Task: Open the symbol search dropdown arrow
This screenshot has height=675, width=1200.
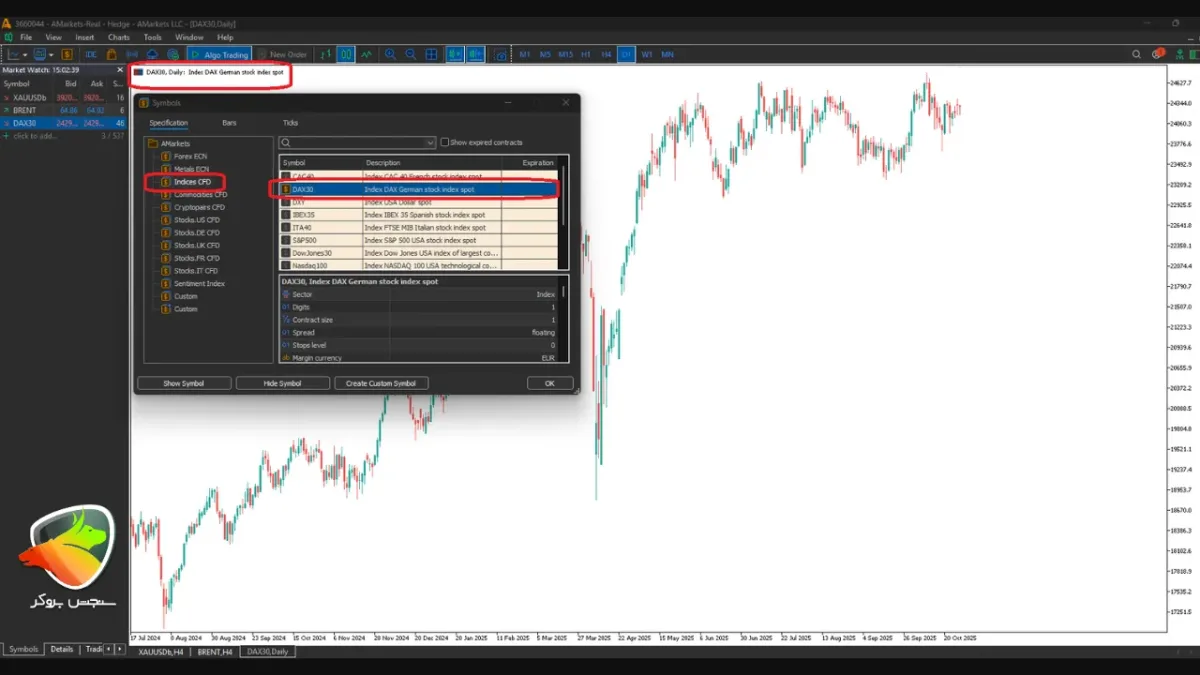Action: tap(431, 143)
